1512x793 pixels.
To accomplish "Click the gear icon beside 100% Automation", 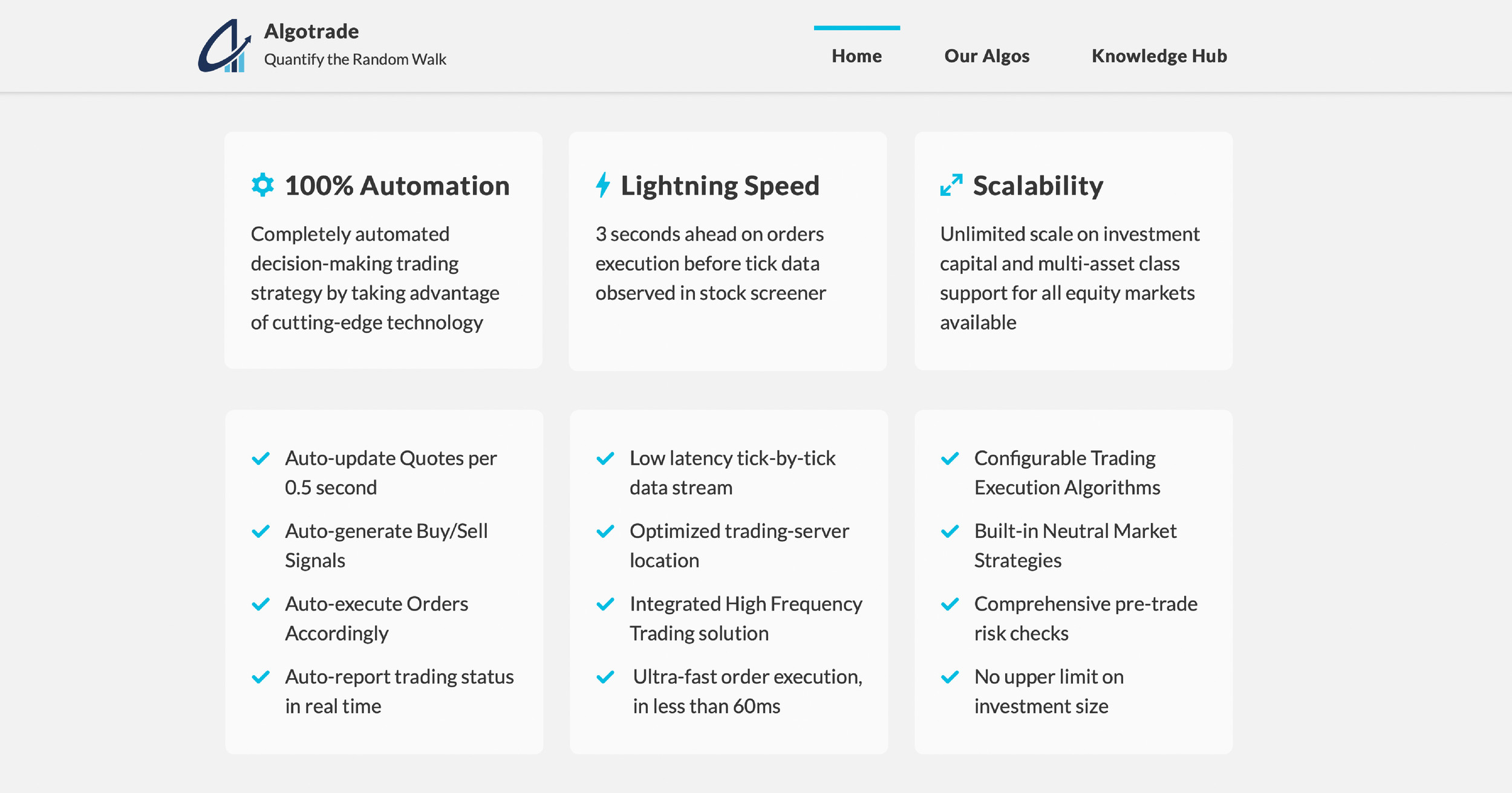I will pyautogui.click(x=262, y=186).
